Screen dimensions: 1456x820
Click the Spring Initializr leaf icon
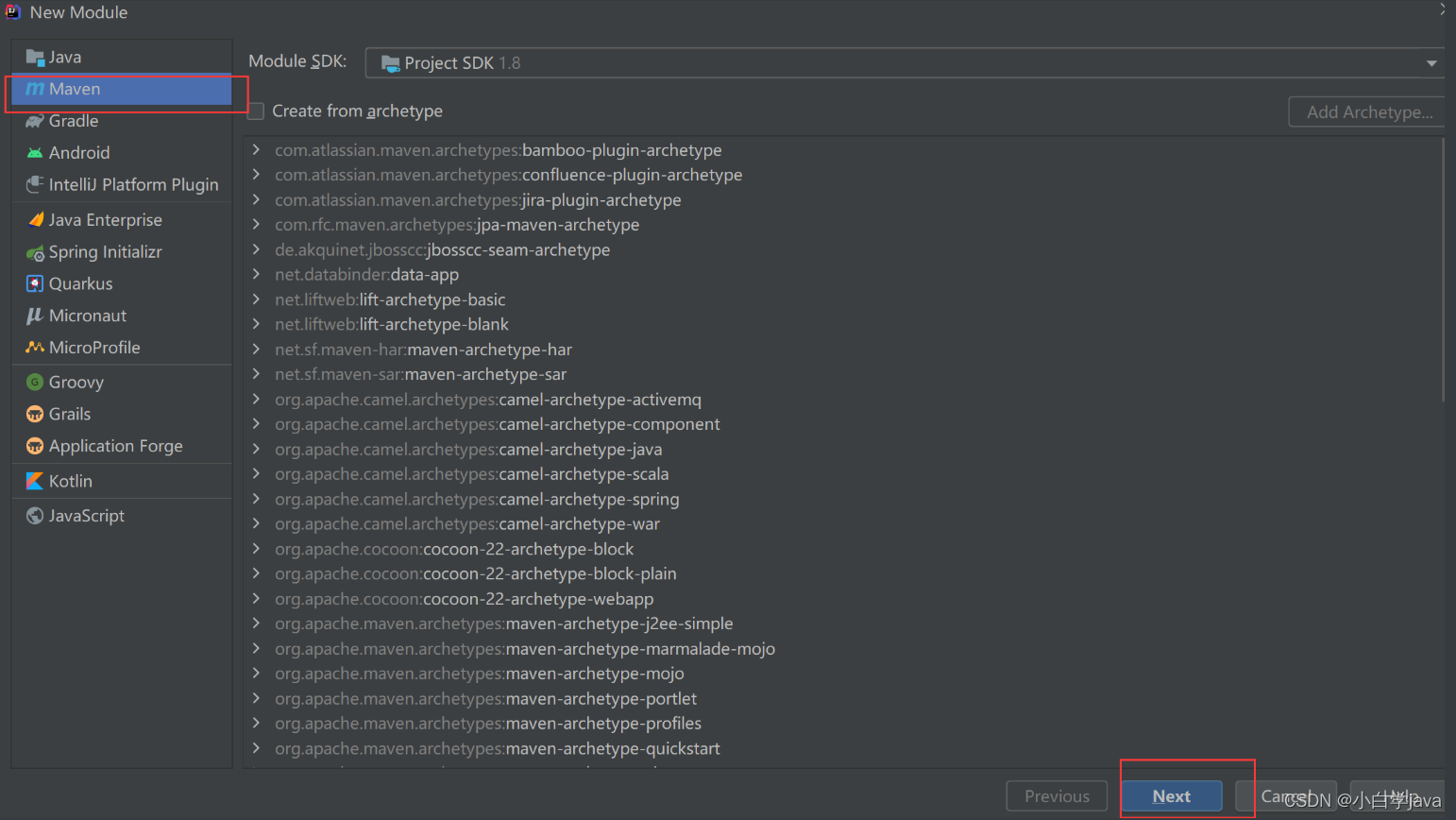click(x=35, y=252)
